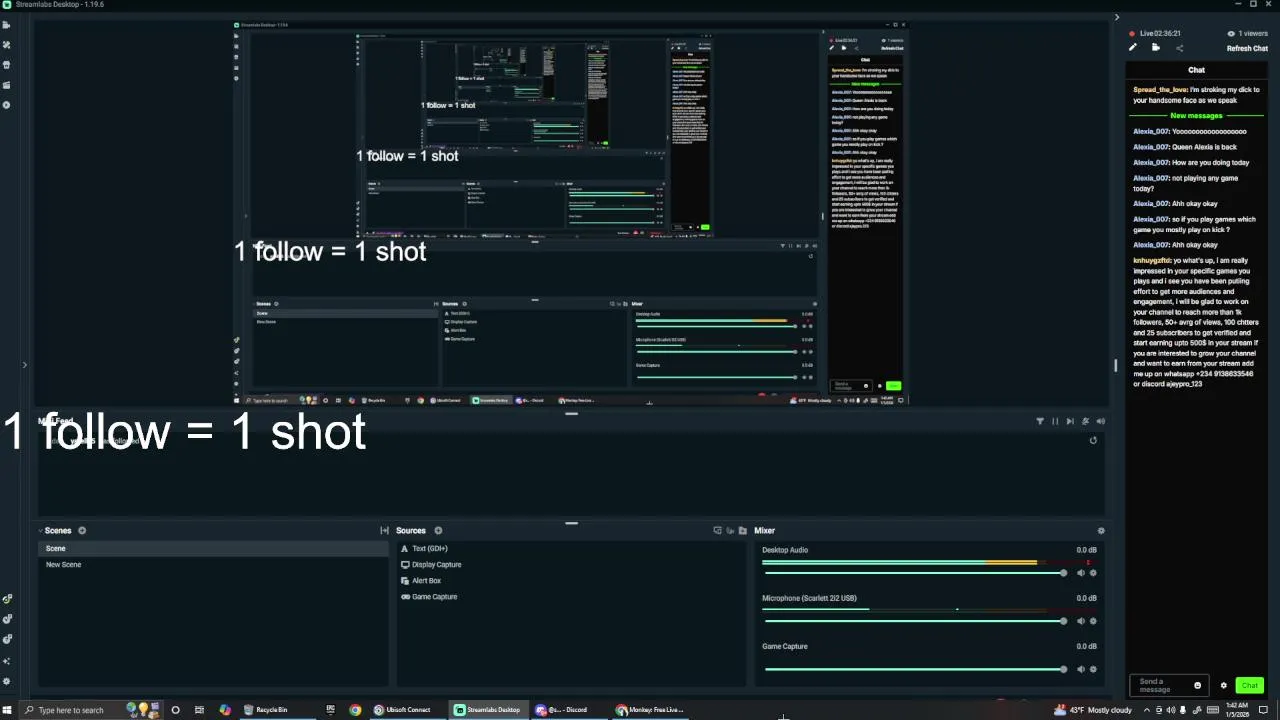This screenshot has width=1280, height=720.
Task: Skip the current alert in the Mini Feed
Action: [x=1070, y=421]
